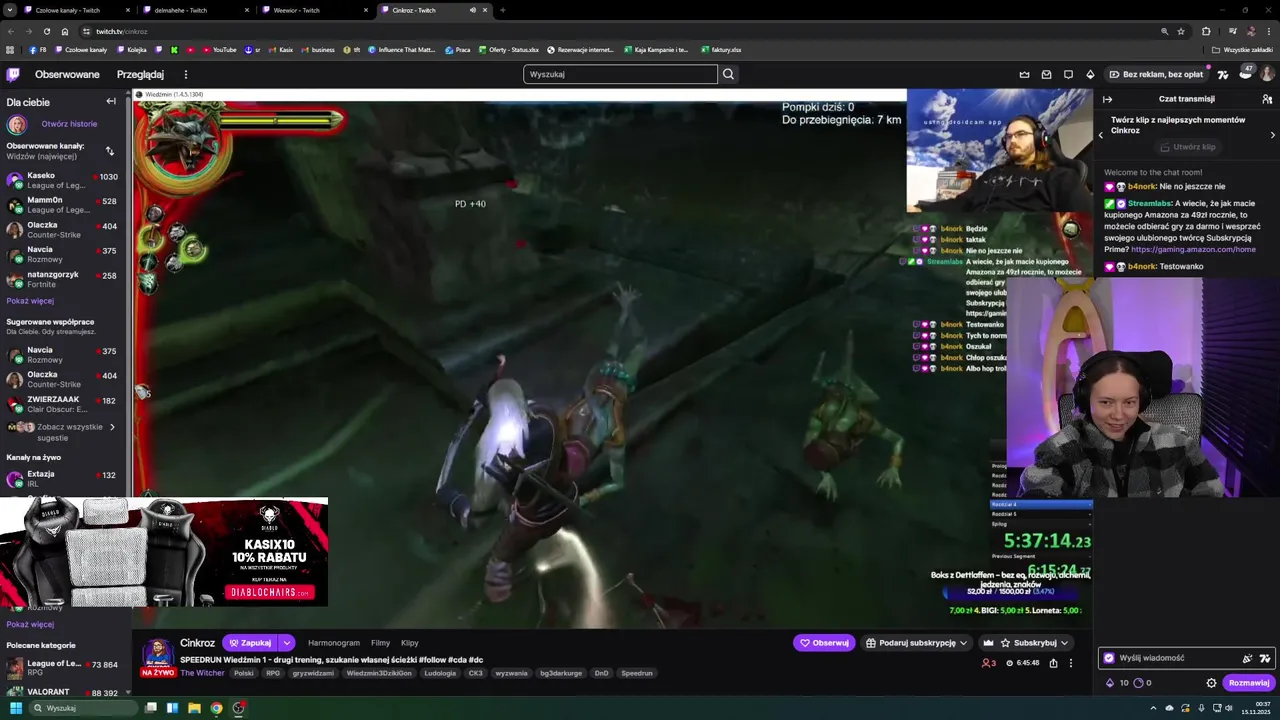Screen dimensions: 1280x720
Task: Expand Pokaż więcej under followed channels
Action: pyautogui.click(x=30, y=301)
